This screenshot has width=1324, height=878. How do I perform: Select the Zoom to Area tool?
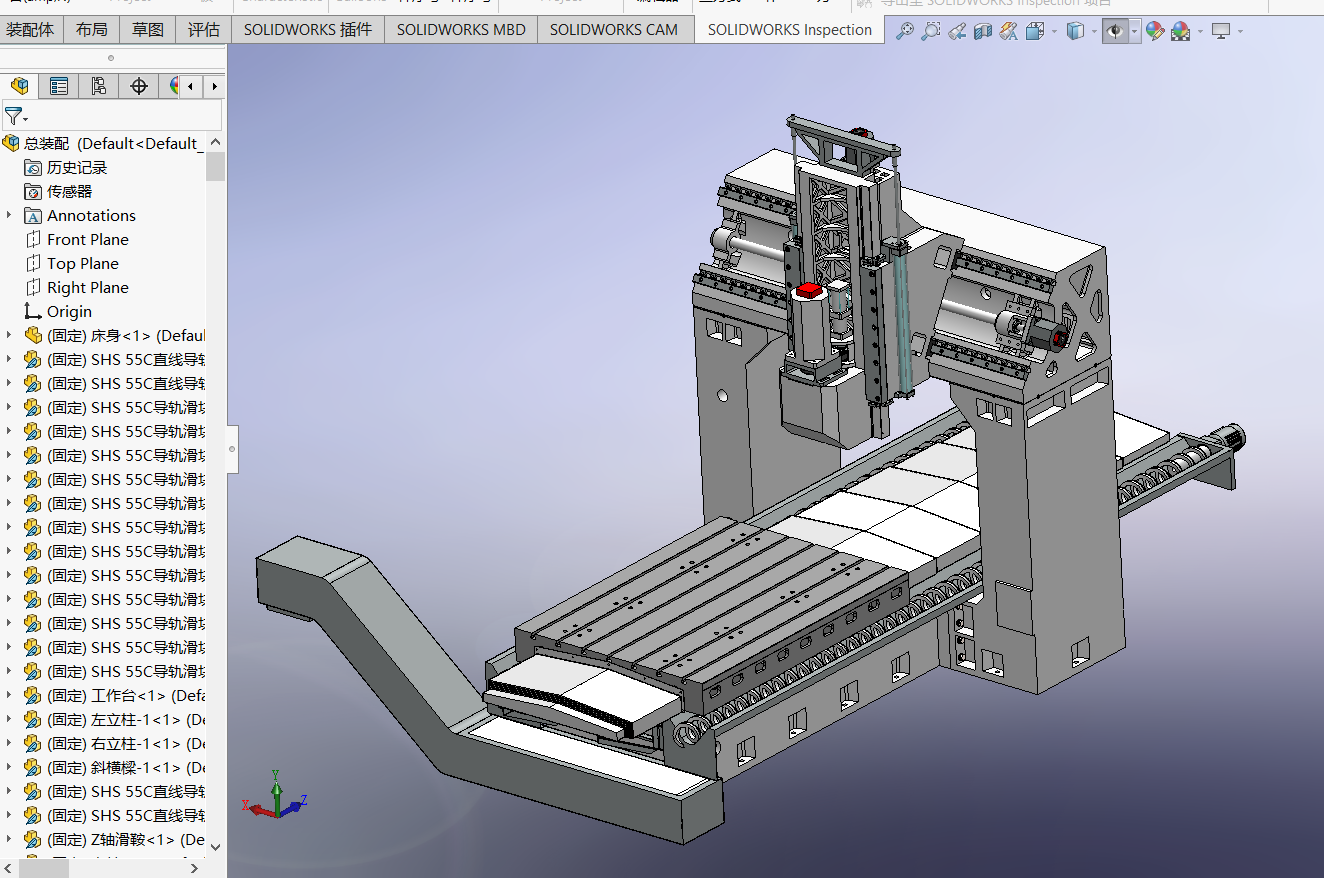click(930, 31)
